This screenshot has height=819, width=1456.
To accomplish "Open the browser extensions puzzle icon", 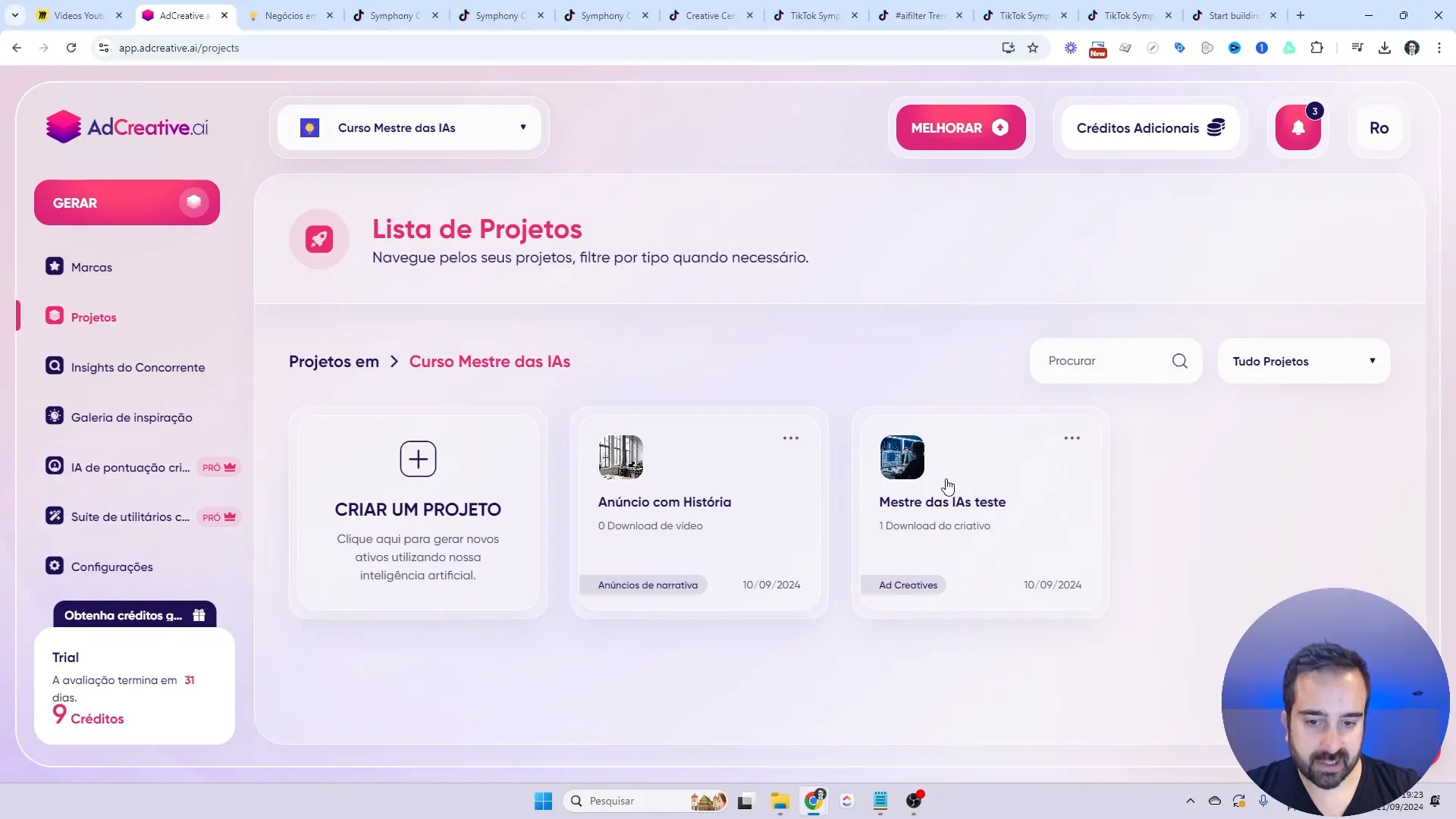I will point(1317,48).
